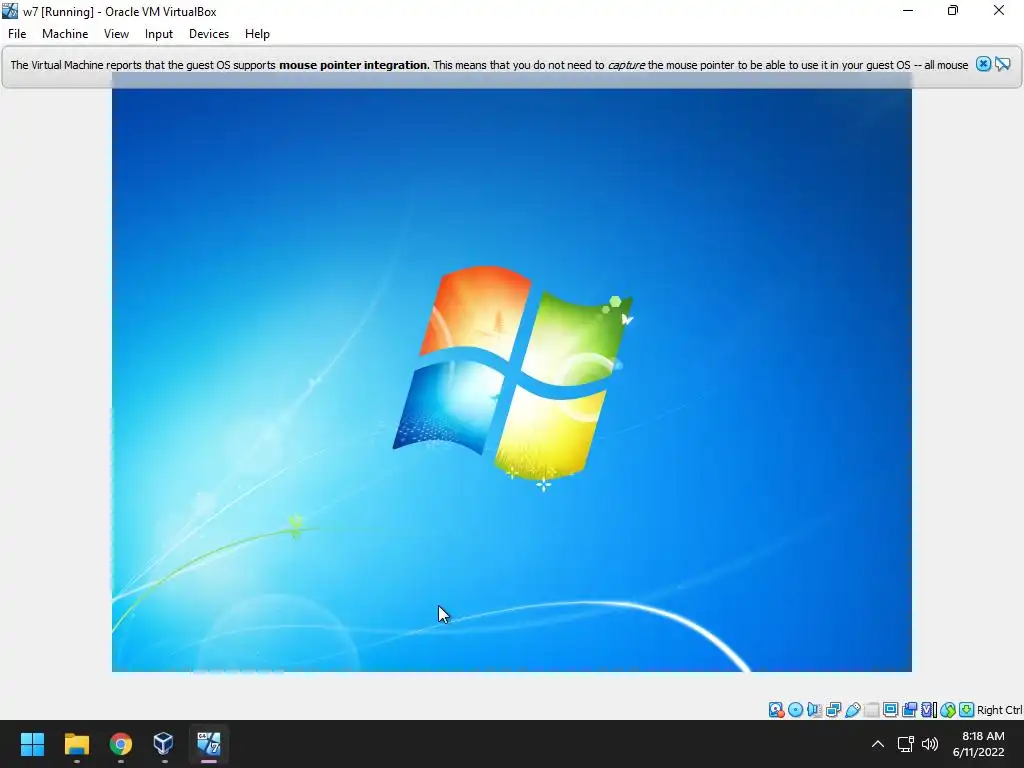The image size is (1024, 768).
Task: Click the Windows 7 logo on guest desktop
Action: 513,377
